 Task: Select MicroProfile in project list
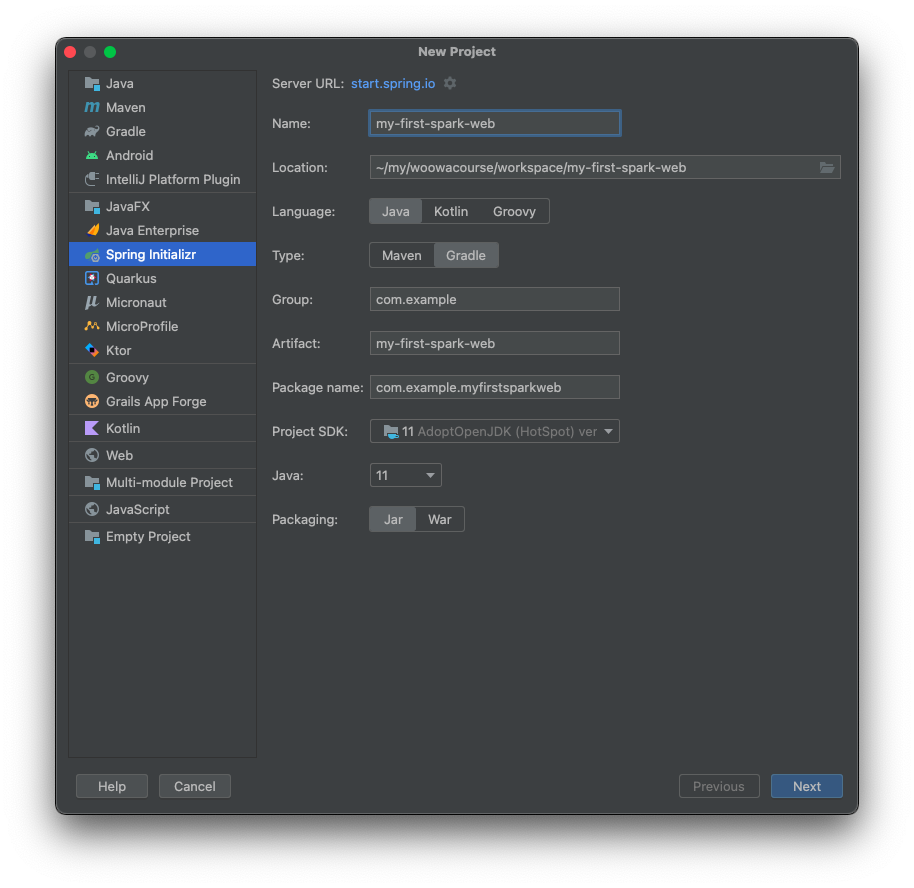[162, 326]
